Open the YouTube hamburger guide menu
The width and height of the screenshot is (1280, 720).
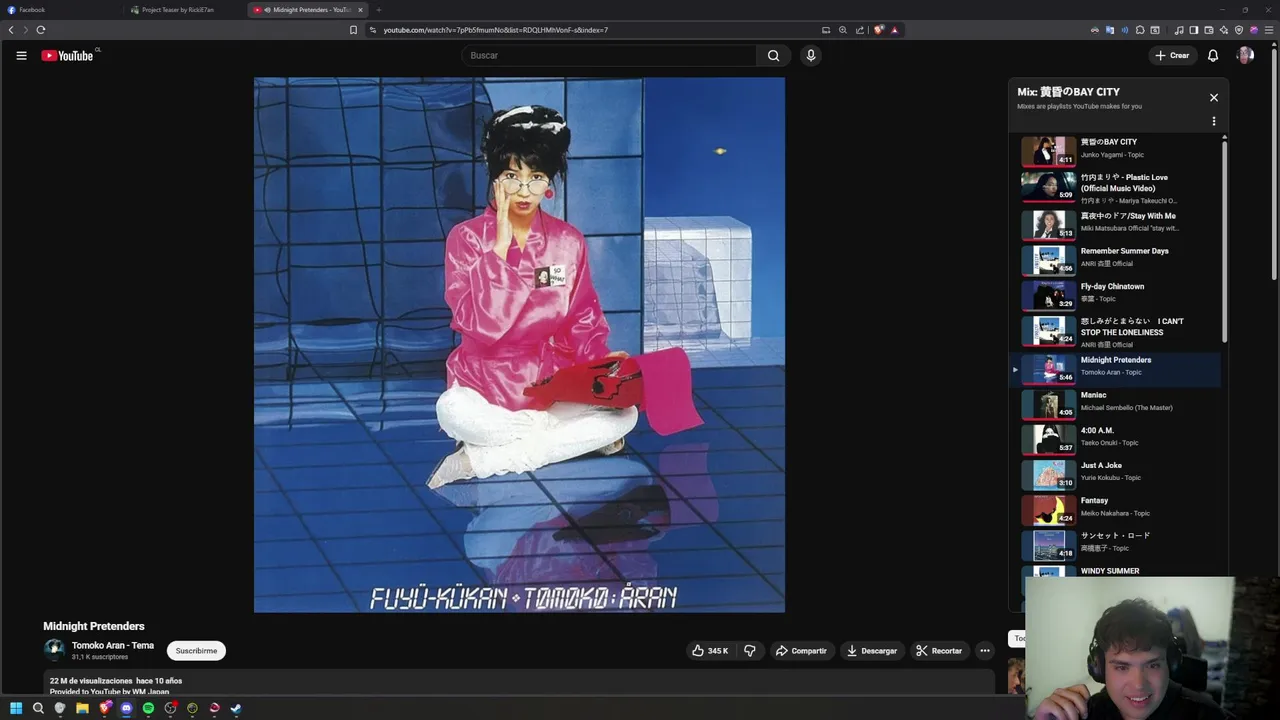coord(21,56)
